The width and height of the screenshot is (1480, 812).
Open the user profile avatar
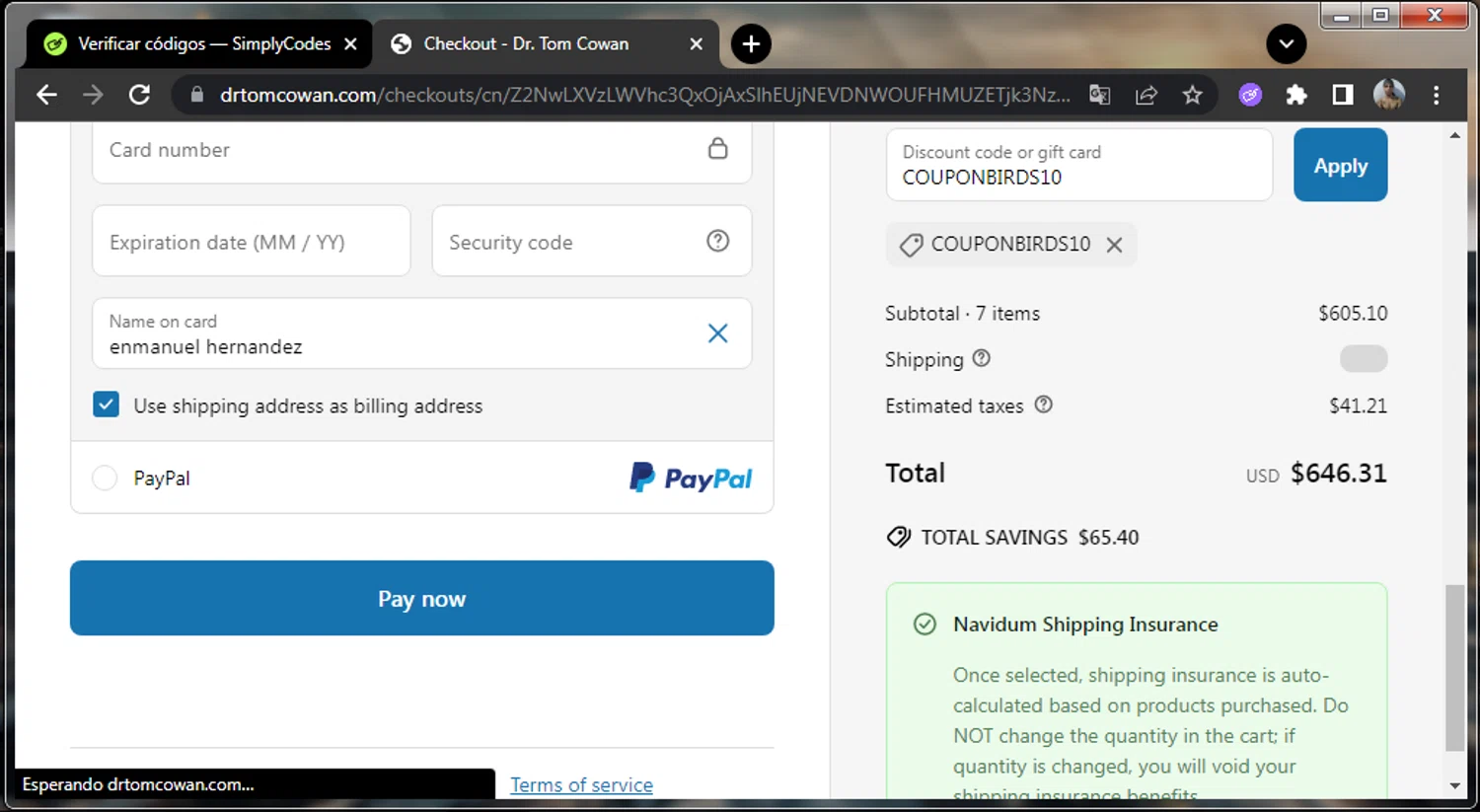pyautogui.click(x=1388, y=95)
